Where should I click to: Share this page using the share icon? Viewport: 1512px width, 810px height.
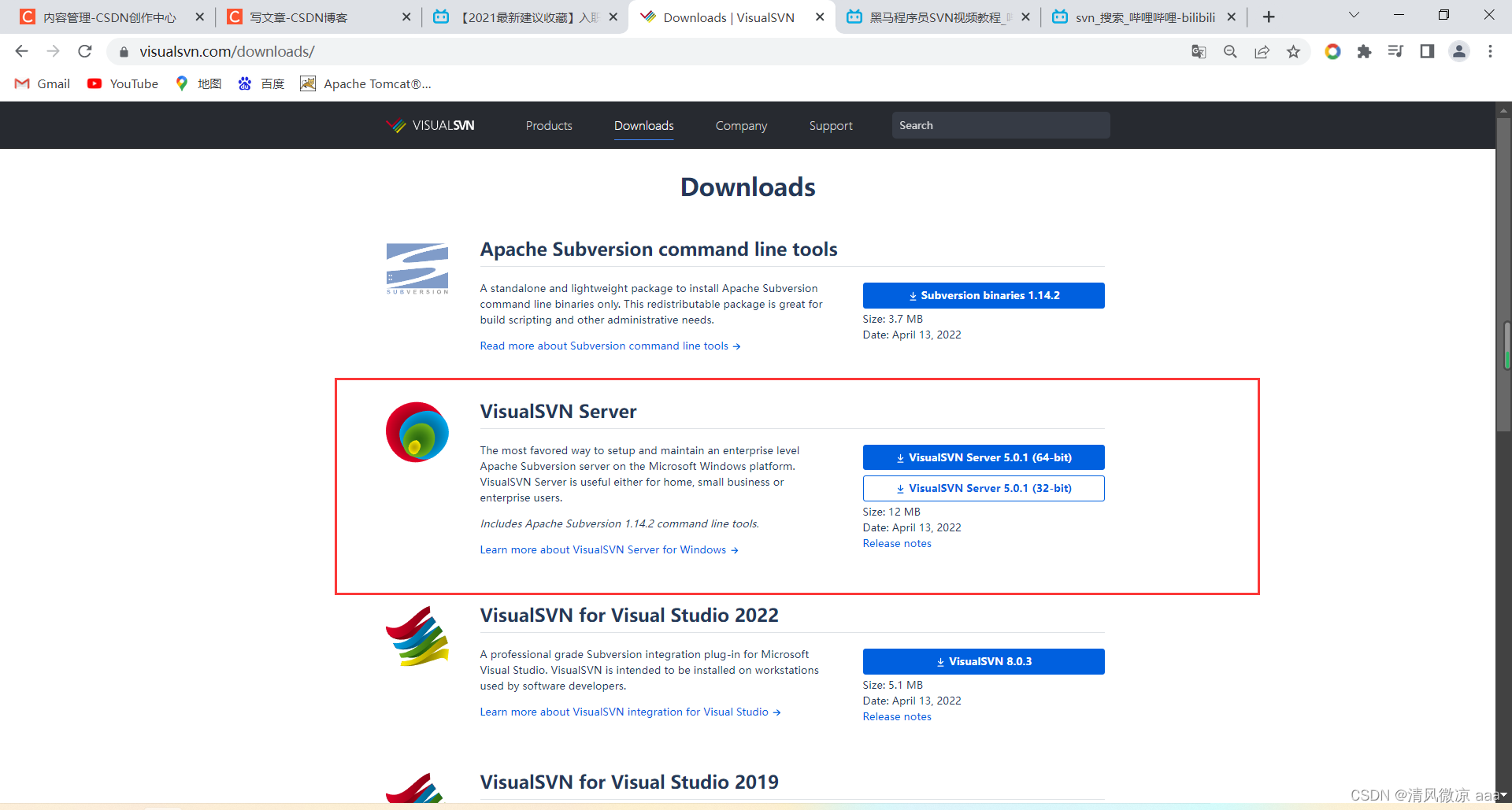[1262, 51]
